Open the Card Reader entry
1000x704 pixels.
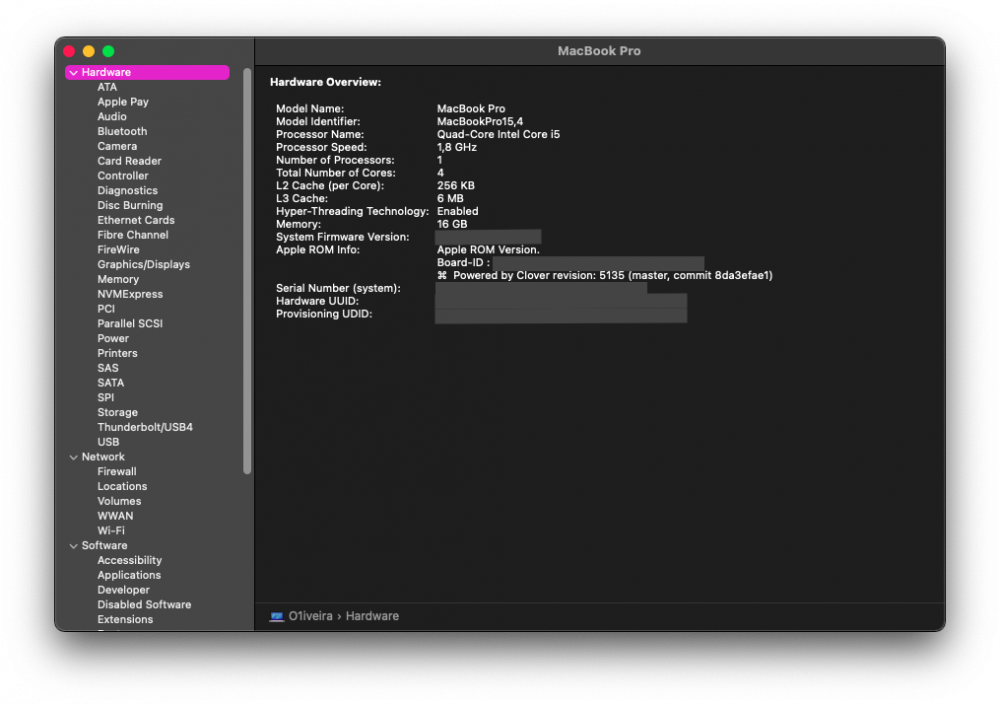click(129, 161)
